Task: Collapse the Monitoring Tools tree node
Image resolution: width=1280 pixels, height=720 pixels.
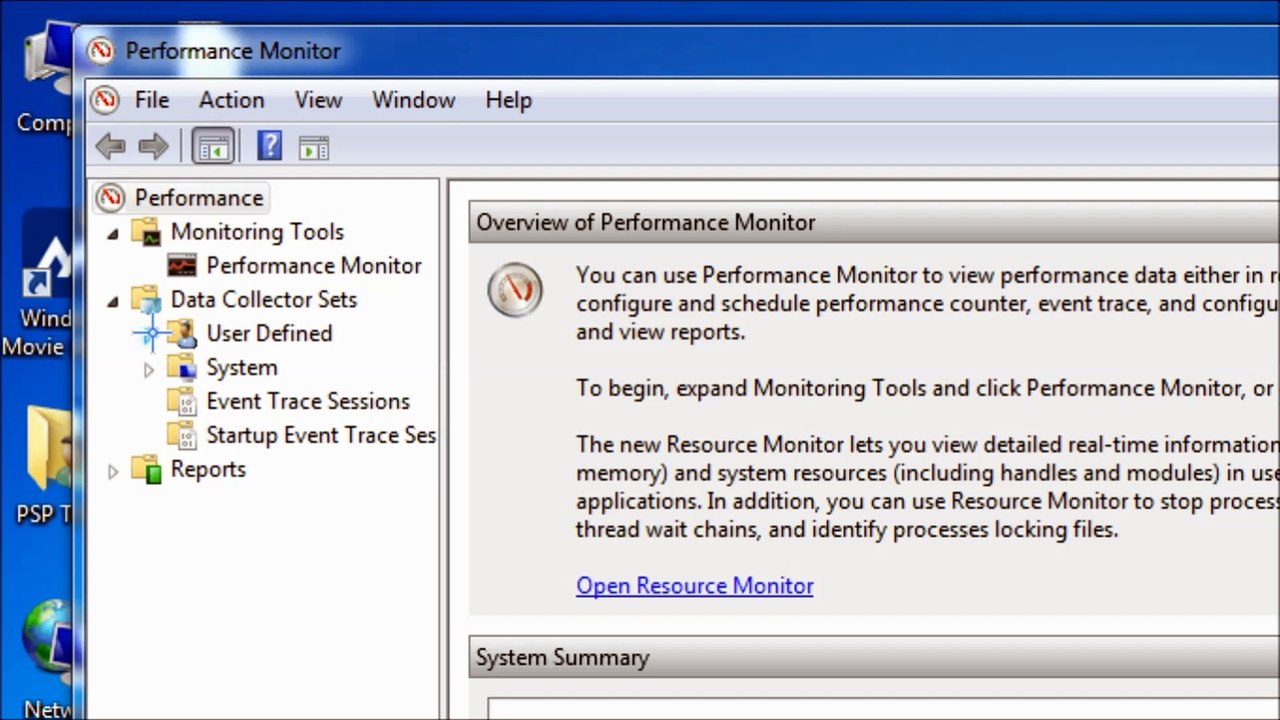Action: click(112, 234)
